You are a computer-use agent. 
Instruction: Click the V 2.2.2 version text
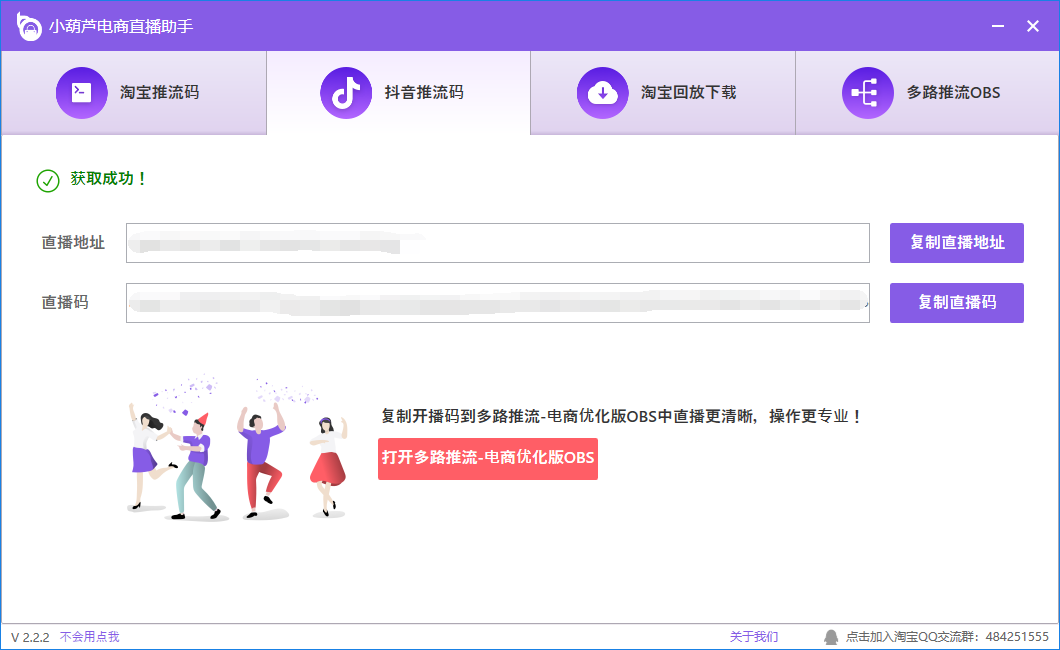coord(30,637)
